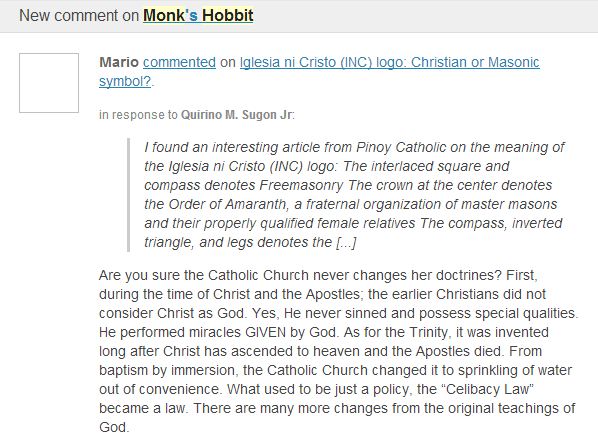Click the gray vertical bar beside the quote

[129, 195]
